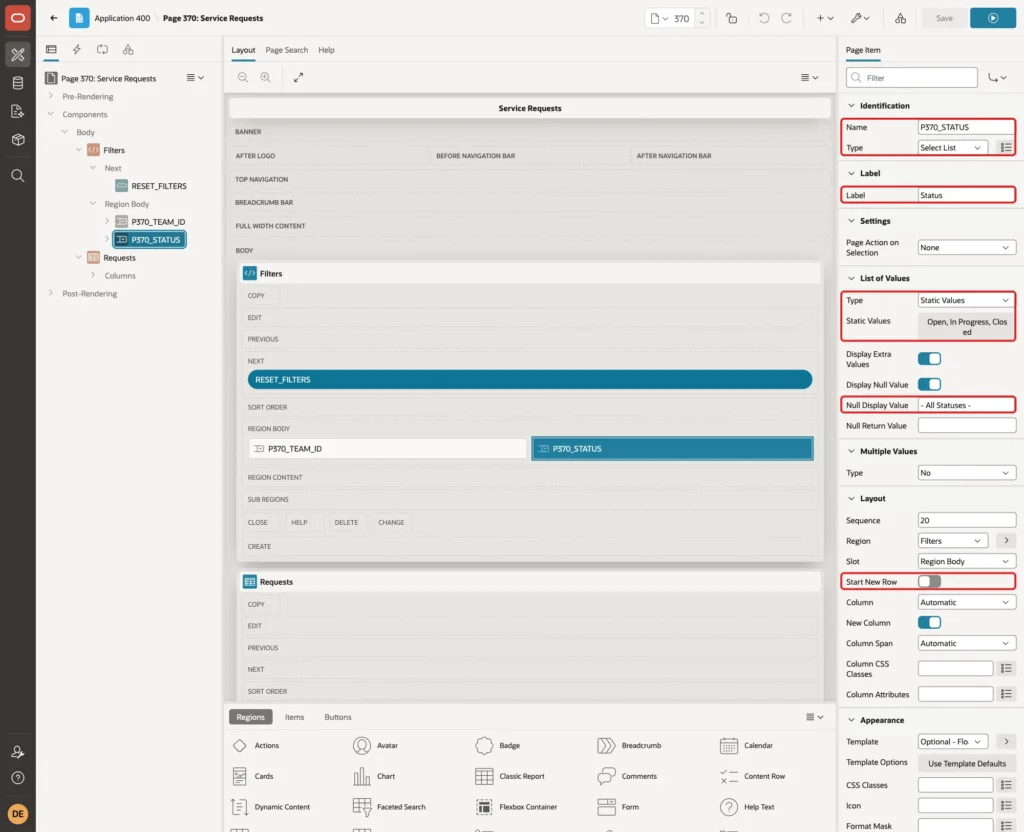
Task: Select RESET_FILTERS button in layout
Action: click(530, 379)
